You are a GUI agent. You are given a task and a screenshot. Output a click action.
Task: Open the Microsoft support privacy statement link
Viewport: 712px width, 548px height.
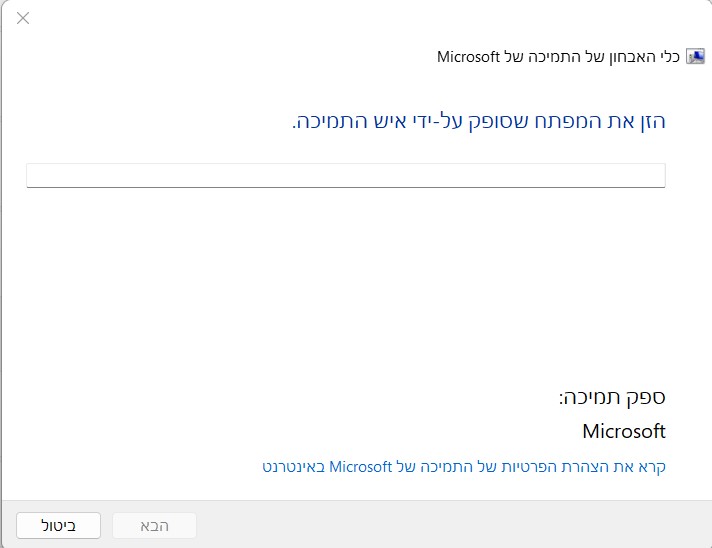click(464, 466)
